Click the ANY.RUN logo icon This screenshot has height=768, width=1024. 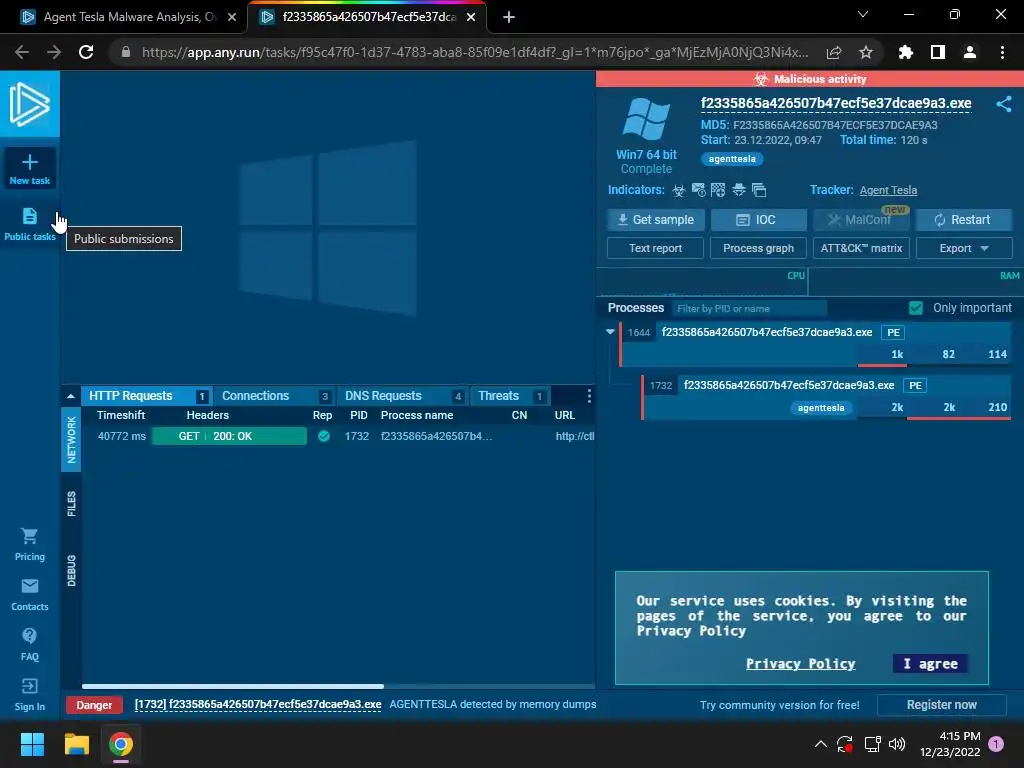tap(30, 104)
